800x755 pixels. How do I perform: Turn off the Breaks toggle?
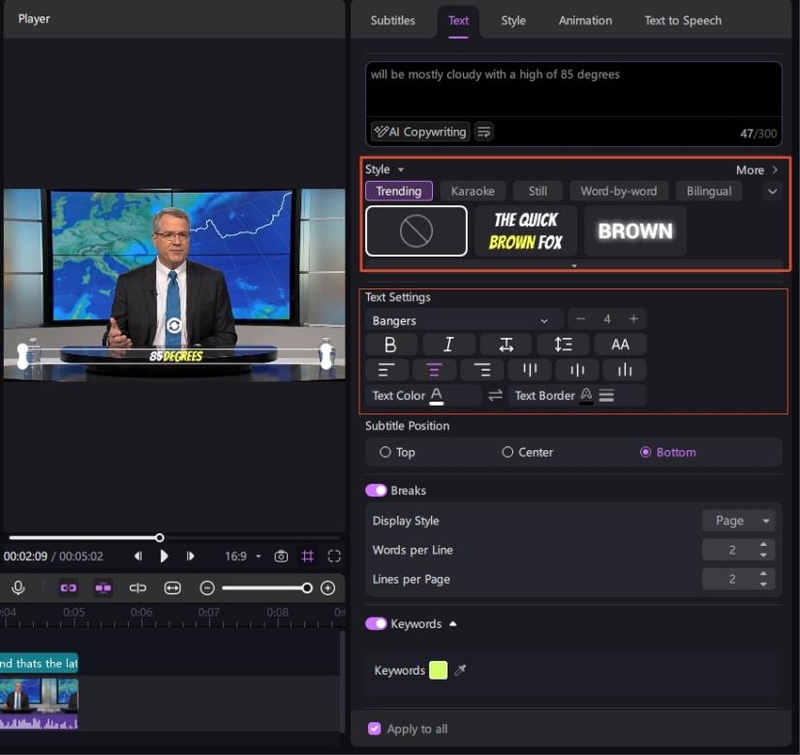tap(376, 490)
